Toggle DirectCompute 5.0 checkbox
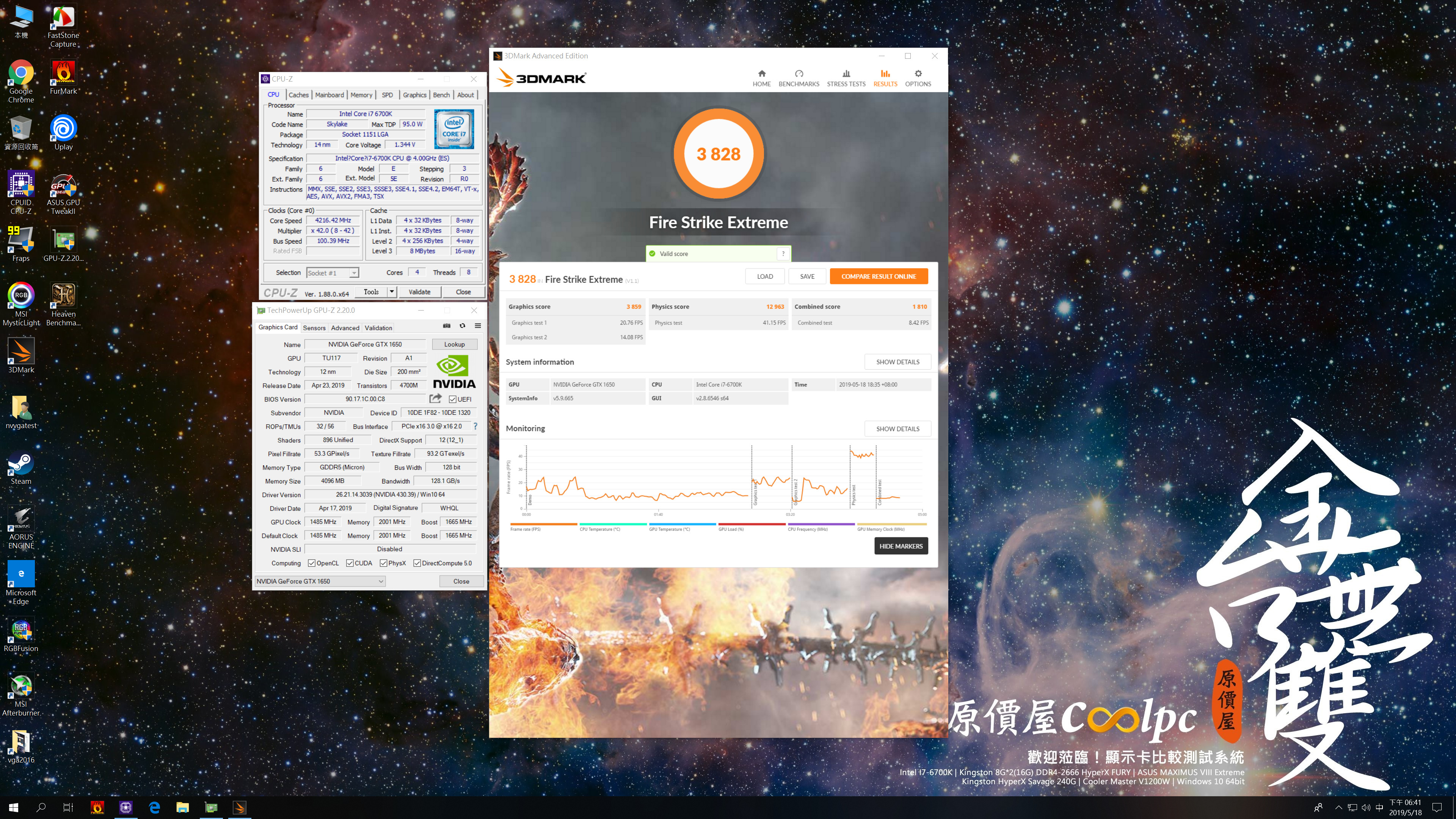This screenshot has height=819, width=1456. (417, 563)
